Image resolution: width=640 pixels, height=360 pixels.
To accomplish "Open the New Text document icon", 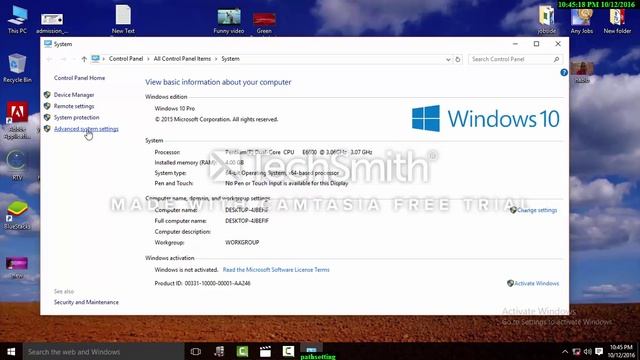I will pos(123,19).
